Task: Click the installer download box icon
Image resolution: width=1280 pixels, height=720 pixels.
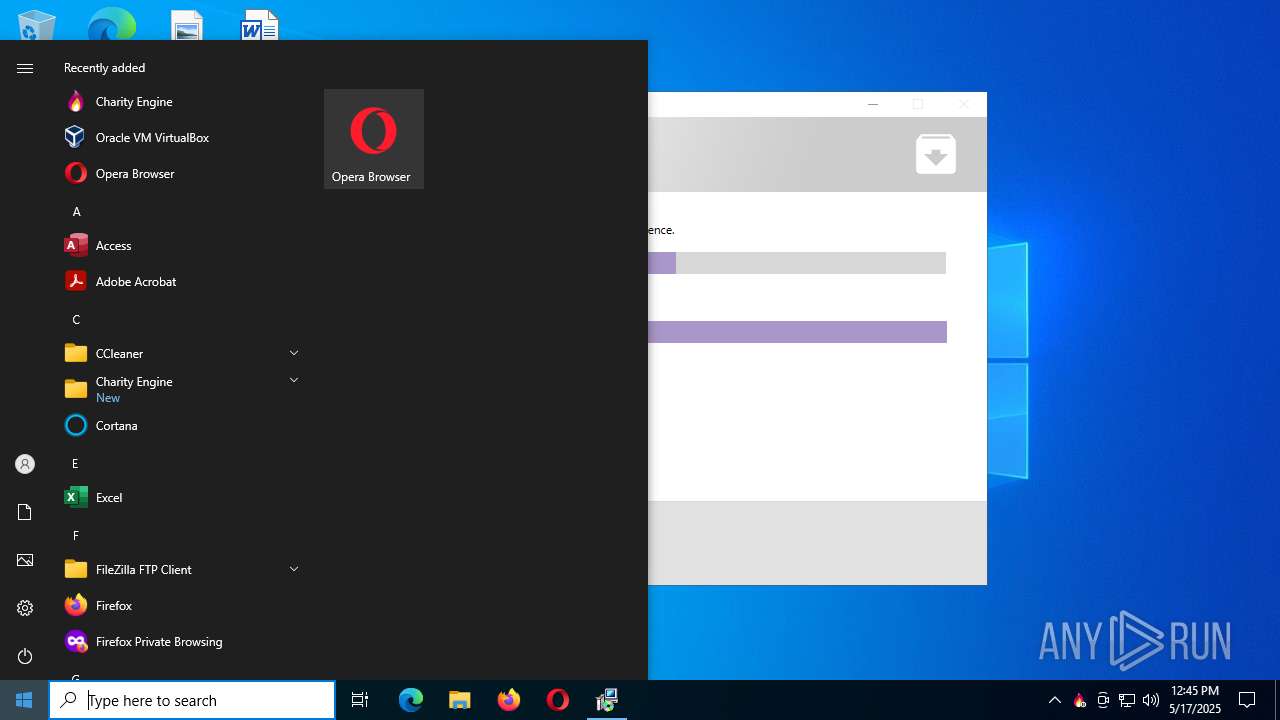Action: coord(936,154)
